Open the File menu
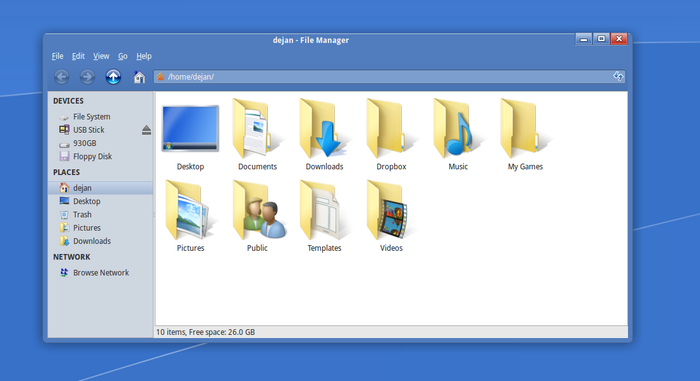Image resolution: width=700 pixels, height=381 pixels. click(x=57, y=56)
